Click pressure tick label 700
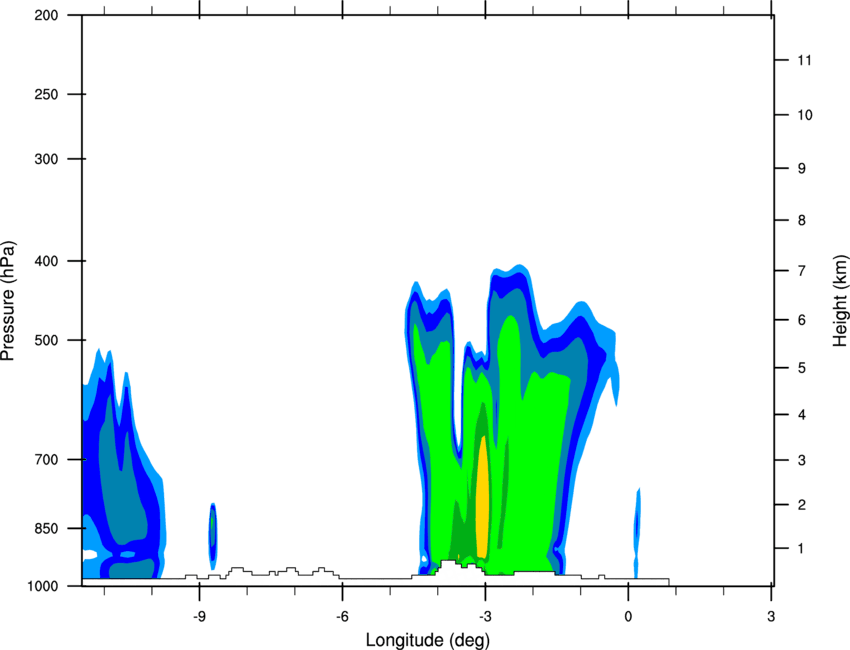 46,459
